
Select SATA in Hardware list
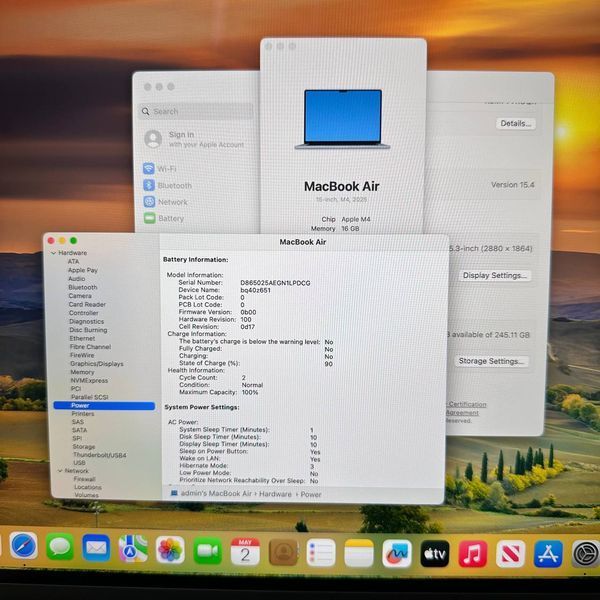pyautogui.click(x=79, y=430)
